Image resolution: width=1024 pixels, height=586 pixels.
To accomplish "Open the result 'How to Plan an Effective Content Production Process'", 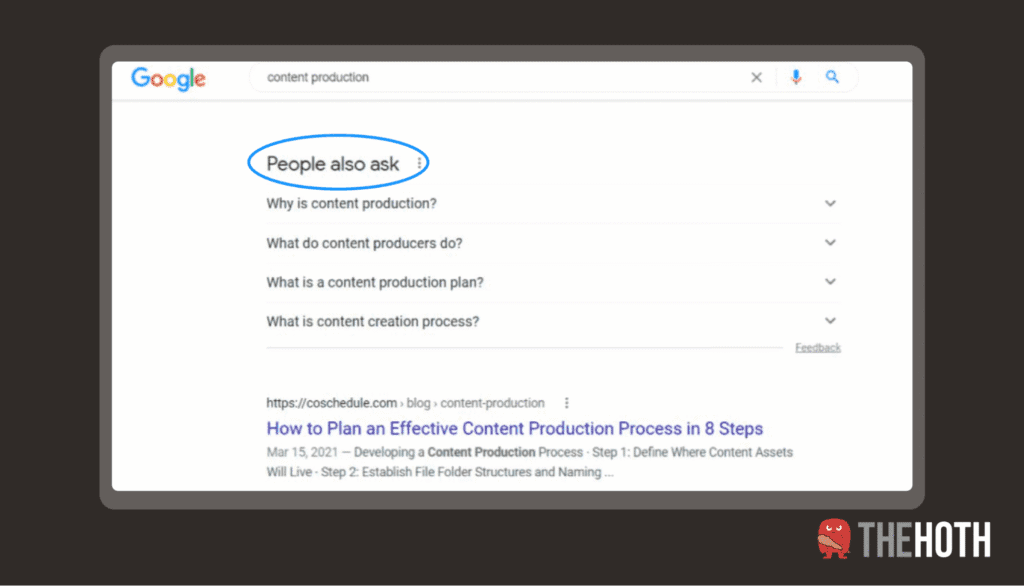I will coord(514,428).
